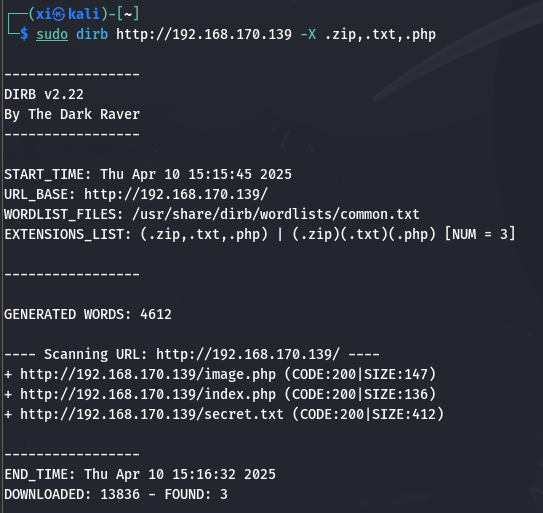Click the GENERATED WORDS count 4612
This screenshot has width=543, height=513.
pyautogui.click(x=156, y=314)
